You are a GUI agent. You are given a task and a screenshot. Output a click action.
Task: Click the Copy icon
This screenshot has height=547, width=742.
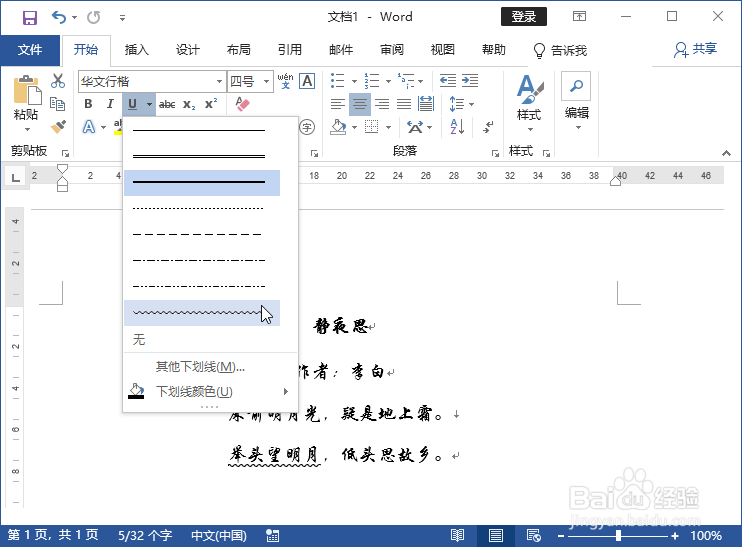pyautogui.click(x=58, y=104)
